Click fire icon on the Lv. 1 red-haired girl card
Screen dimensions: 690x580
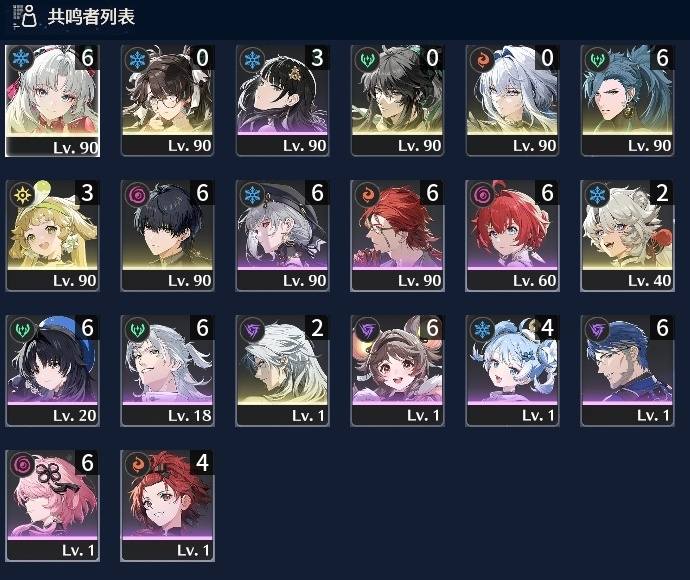point(137,464)
